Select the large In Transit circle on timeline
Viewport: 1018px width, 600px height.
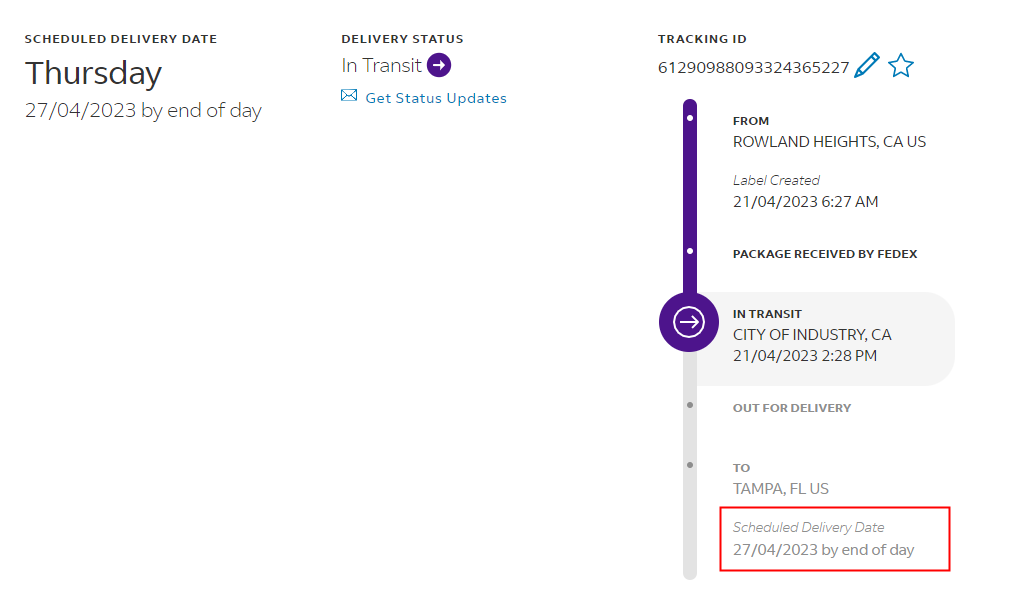coord(689,322)
